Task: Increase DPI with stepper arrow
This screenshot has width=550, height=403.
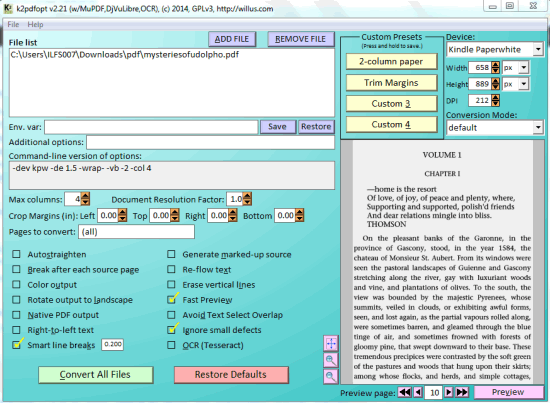Action: (x=495, y=98)
